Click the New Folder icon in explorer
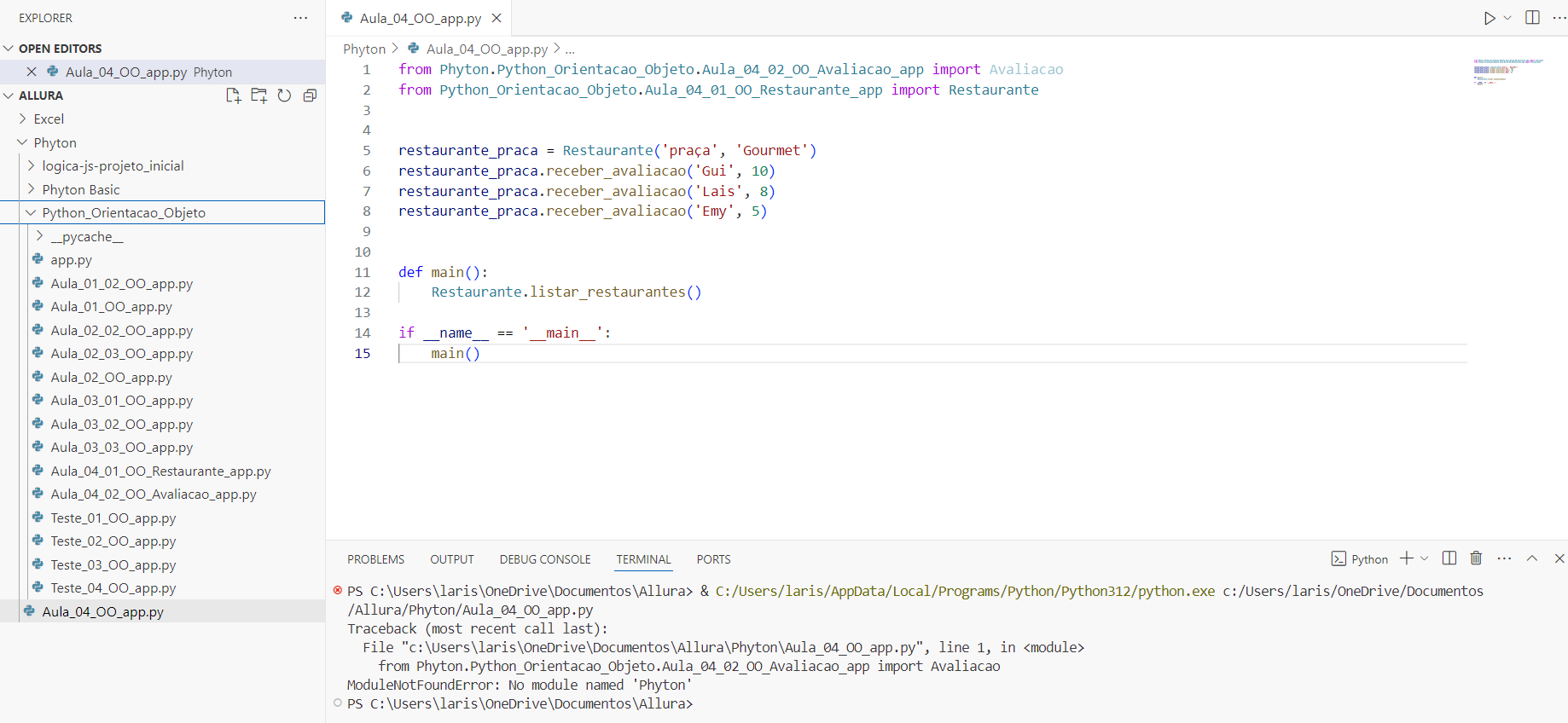 click(258, 95)
